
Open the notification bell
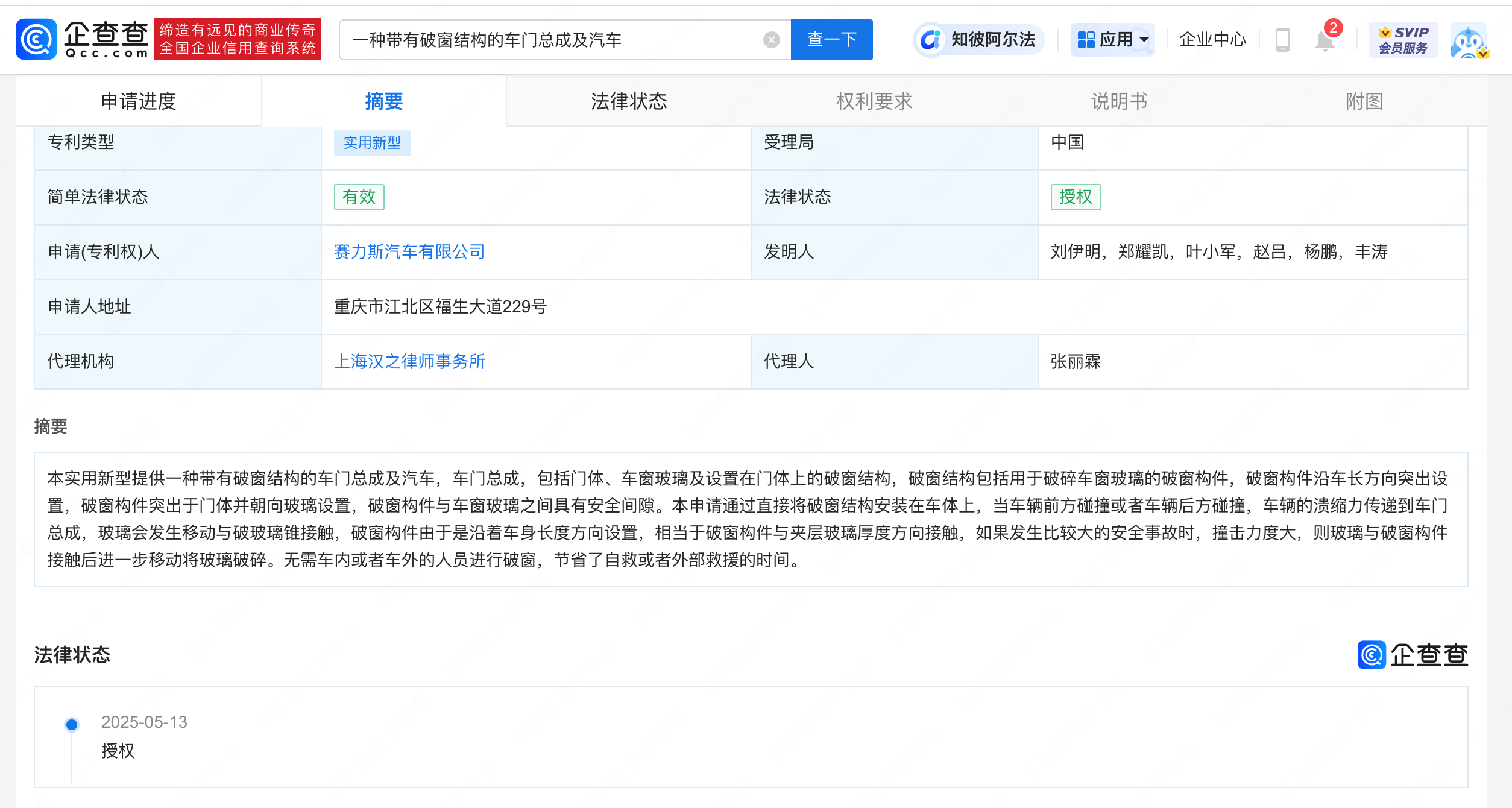(1325, 41)
